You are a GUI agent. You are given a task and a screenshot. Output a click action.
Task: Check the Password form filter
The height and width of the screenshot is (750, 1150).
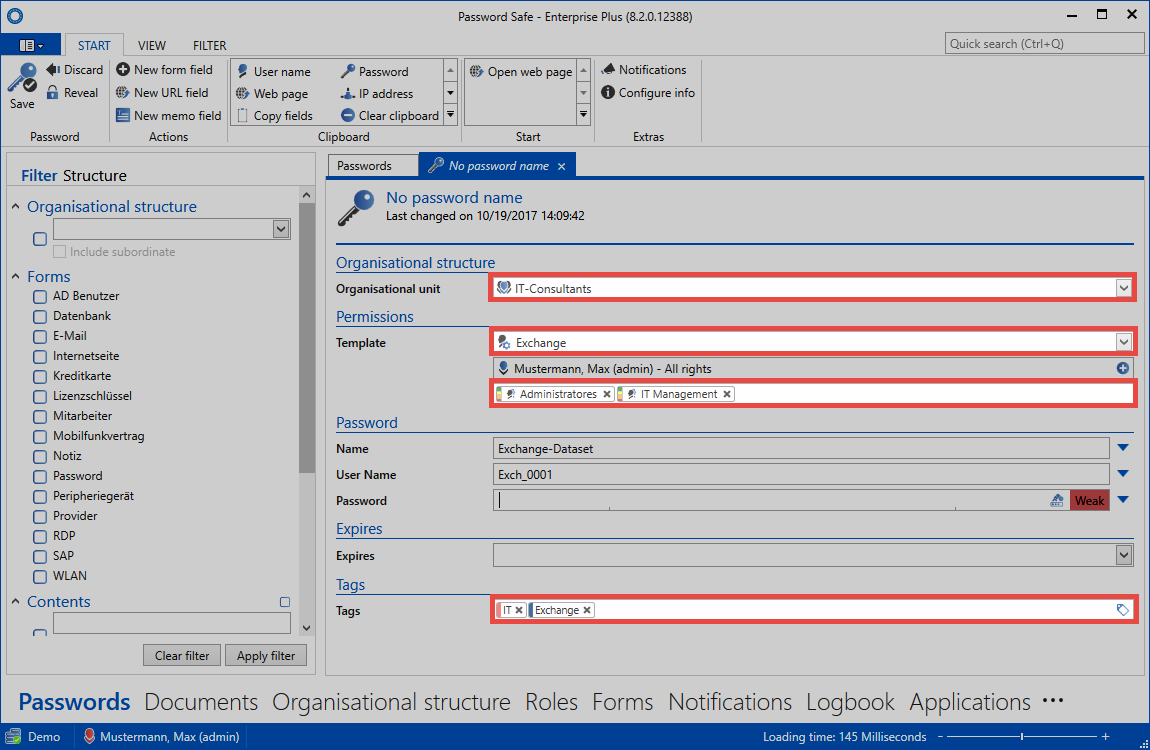click(x=40, y=476)
